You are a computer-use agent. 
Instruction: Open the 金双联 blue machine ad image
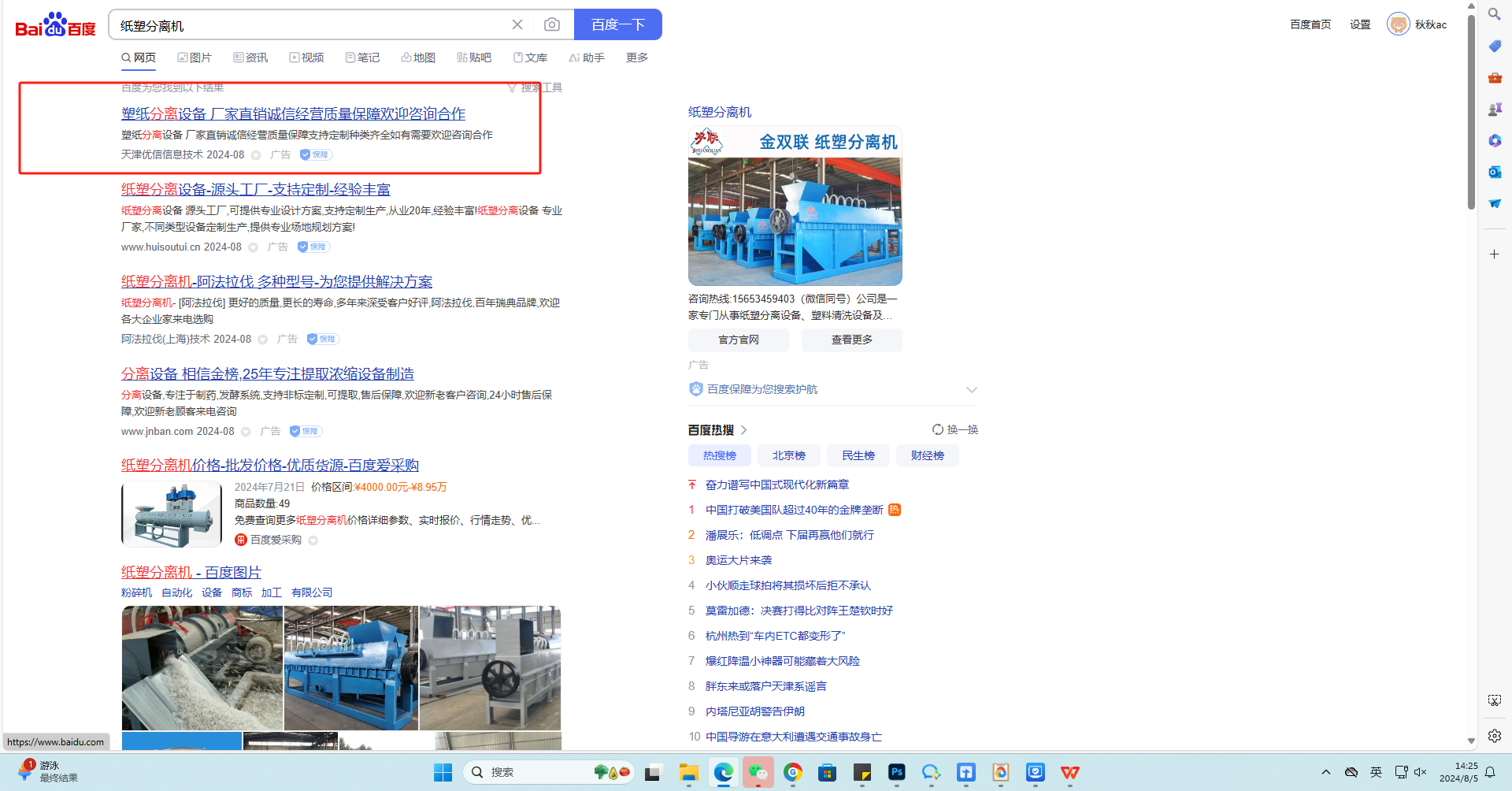click(x=795, y=206)
